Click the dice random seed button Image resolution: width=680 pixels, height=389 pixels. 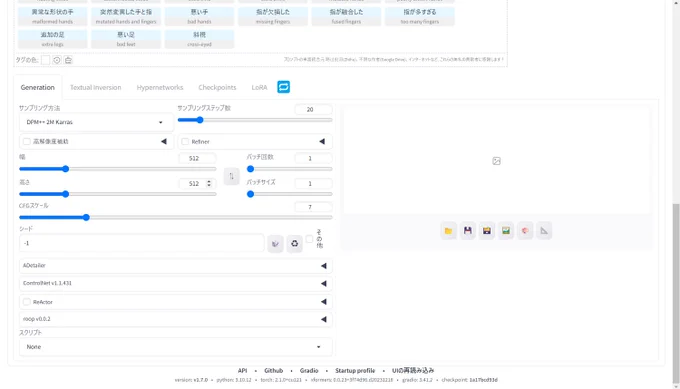click(275, 244)
